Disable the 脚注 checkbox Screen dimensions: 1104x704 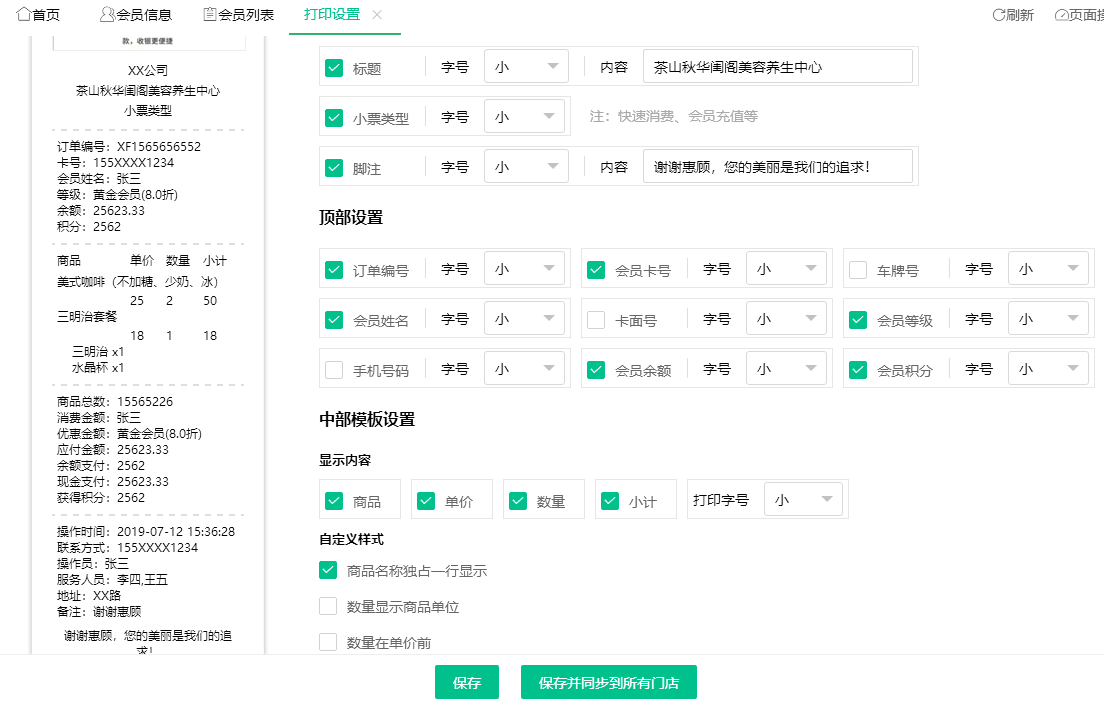(x=334, y=166)
